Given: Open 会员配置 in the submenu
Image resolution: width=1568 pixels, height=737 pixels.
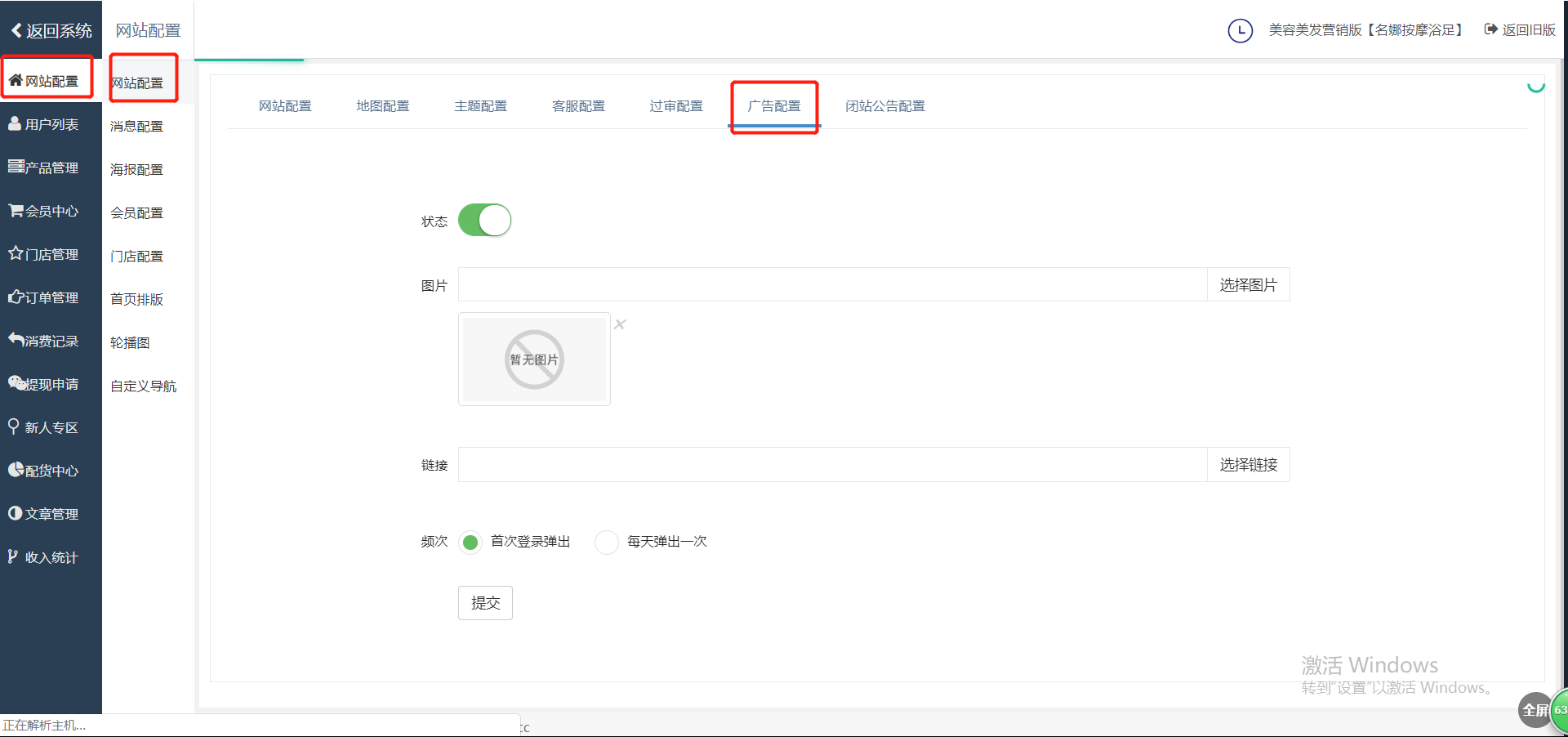Looking at the screenshot, I should coord(137,212).
